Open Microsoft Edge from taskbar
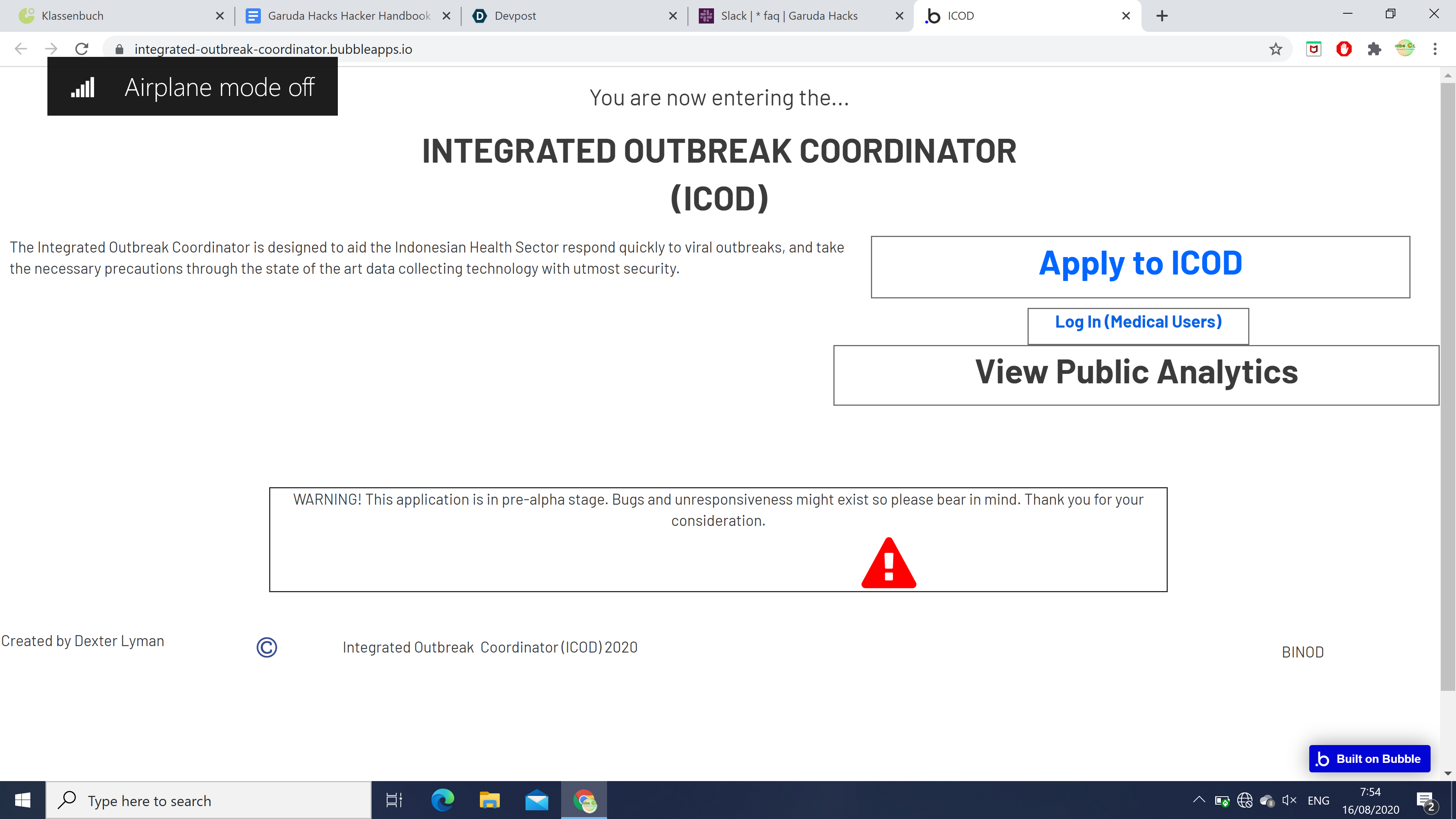 coord(442,800)
